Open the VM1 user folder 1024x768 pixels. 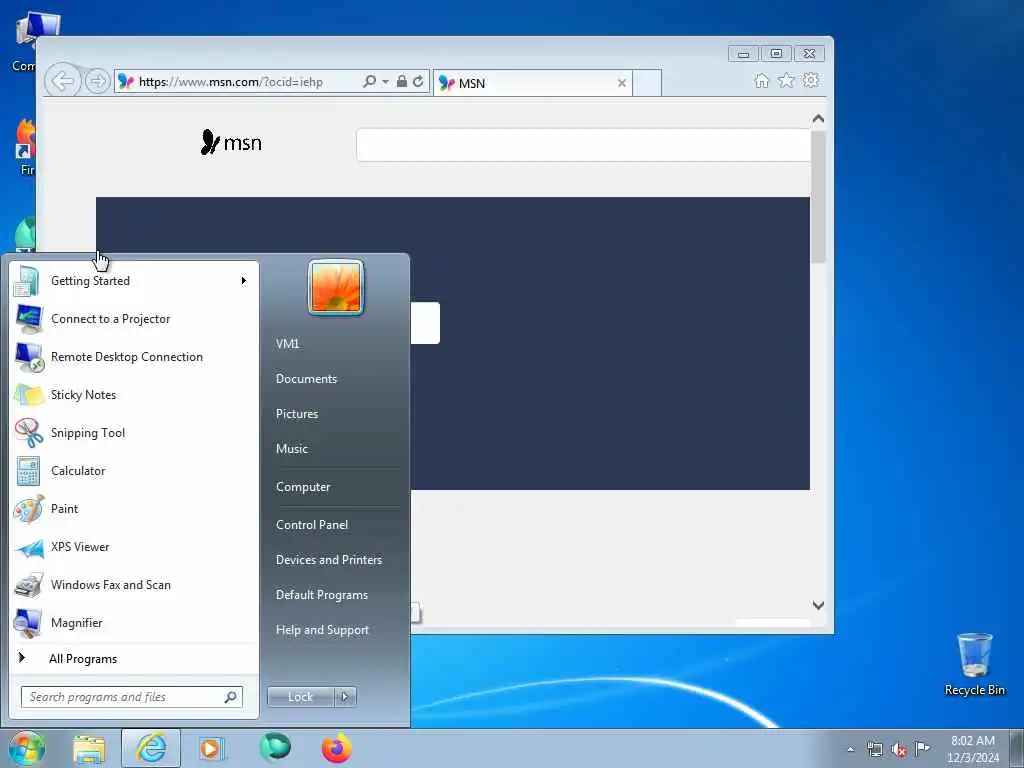pyautogui.click(x=287, y=344)
